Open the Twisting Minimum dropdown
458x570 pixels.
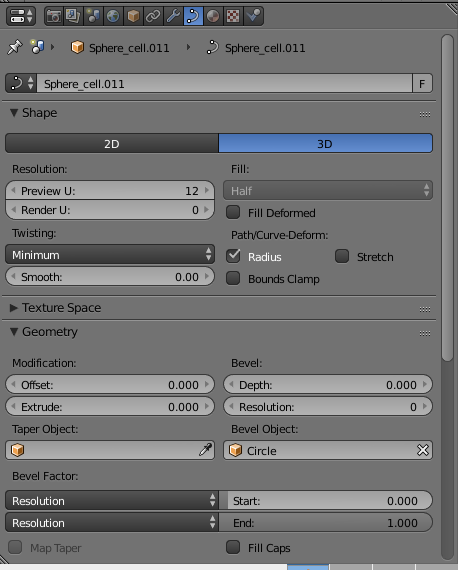[x=110, y=254]
